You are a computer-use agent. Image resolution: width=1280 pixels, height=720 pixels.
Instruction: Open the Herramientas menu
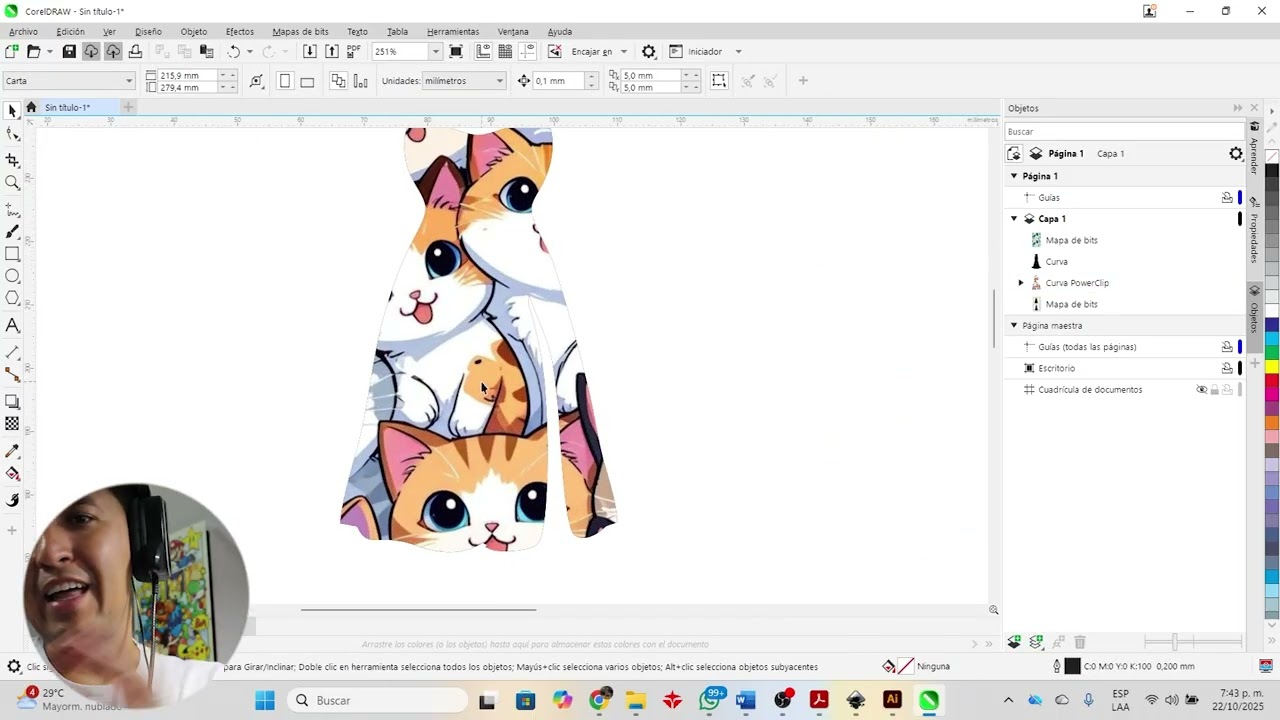(x=453, y=32)
